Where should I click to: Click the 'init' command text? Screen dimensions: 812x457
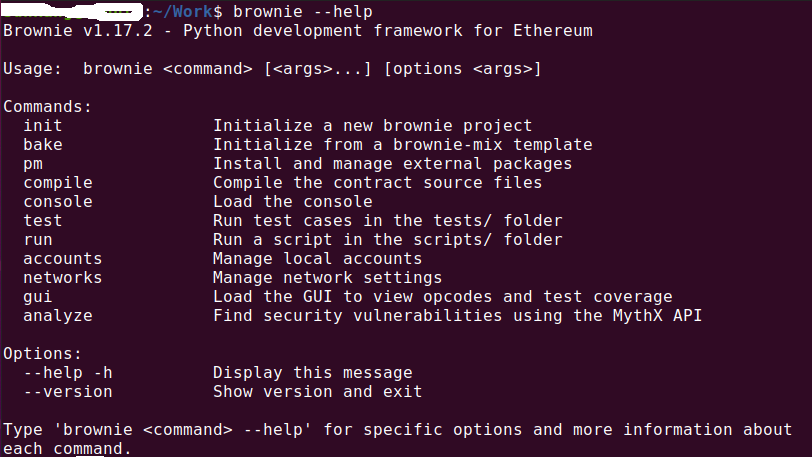pyautogui.click(x=42, y=125)
